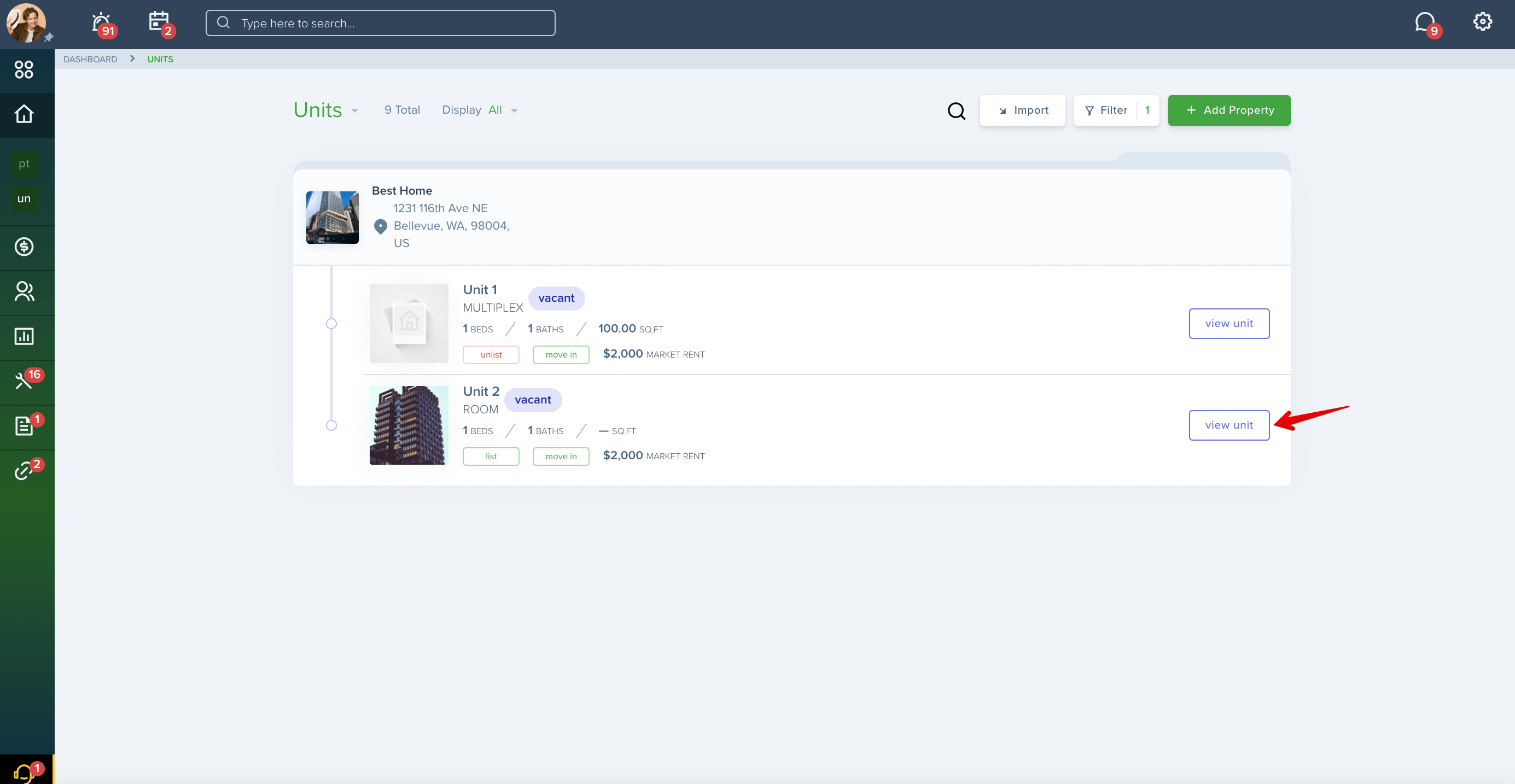Click view unit for Unit 2
The width and height of the screenshot is (1515, 784).
coord(1229,425)
